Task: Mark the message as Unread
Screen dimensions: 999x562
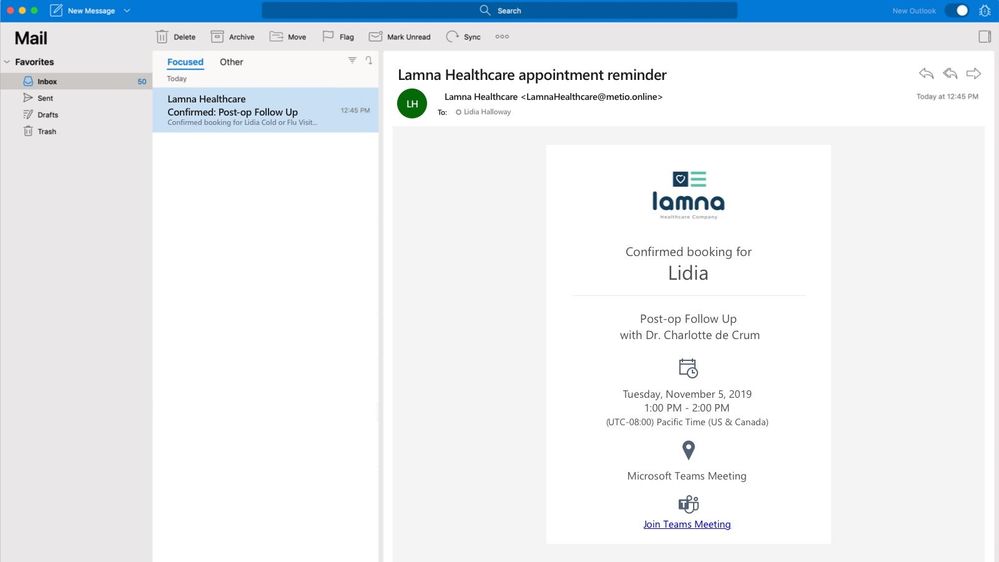Action: coord(399,37)
